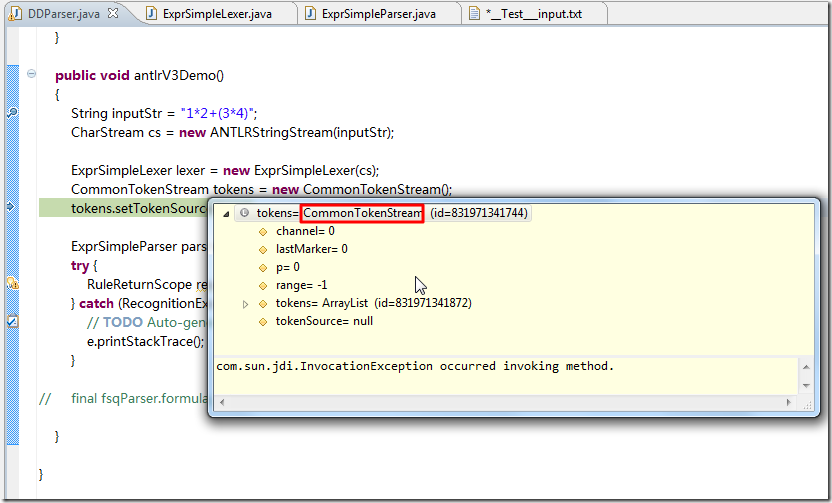This screenshot has width=832, height=503.
Task: Click the detail pane scroll down arrow
Action: coord(806,386)
